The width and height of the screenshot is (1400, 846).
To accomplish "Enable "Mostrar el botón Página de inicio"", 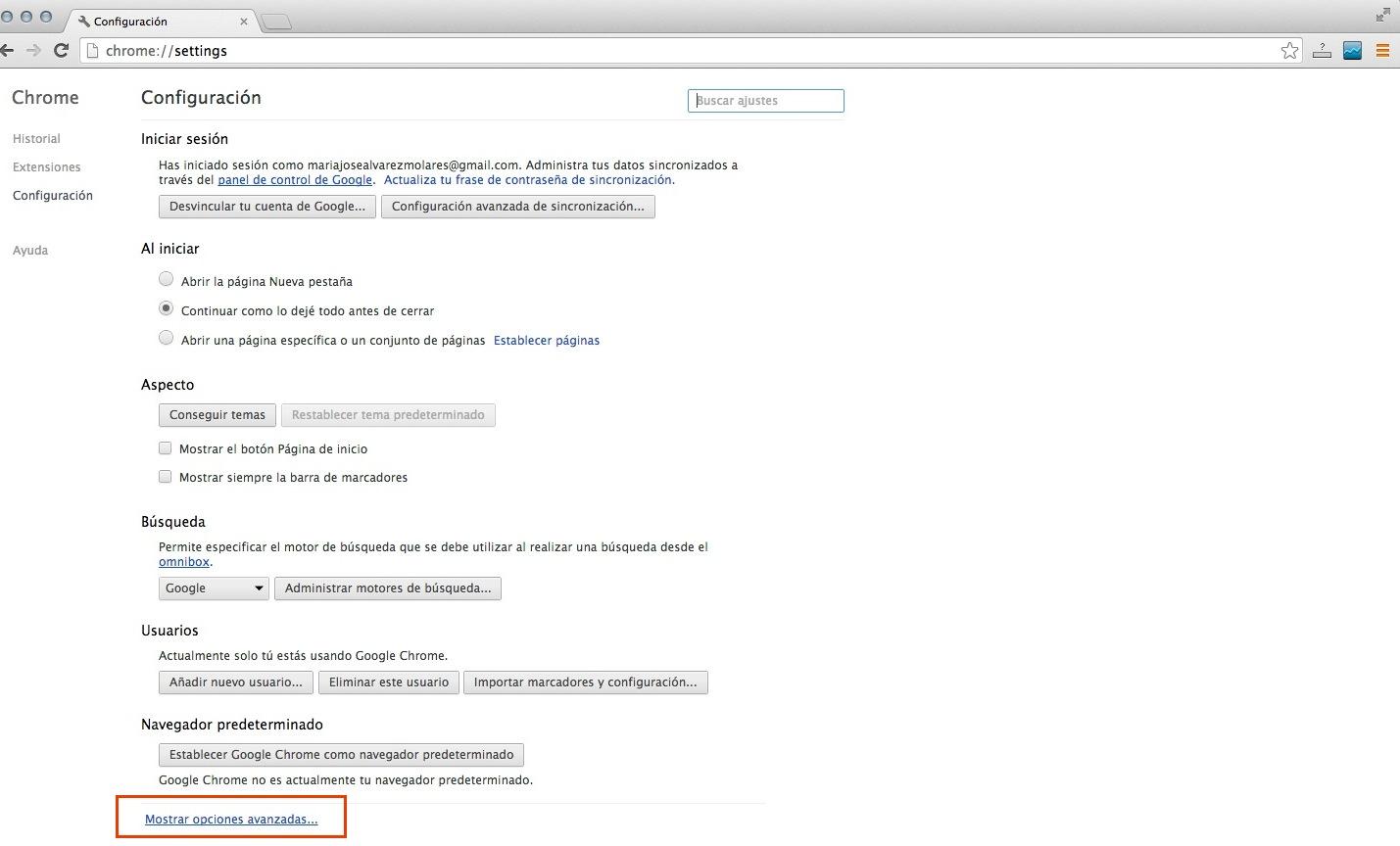I will [166, 448].
